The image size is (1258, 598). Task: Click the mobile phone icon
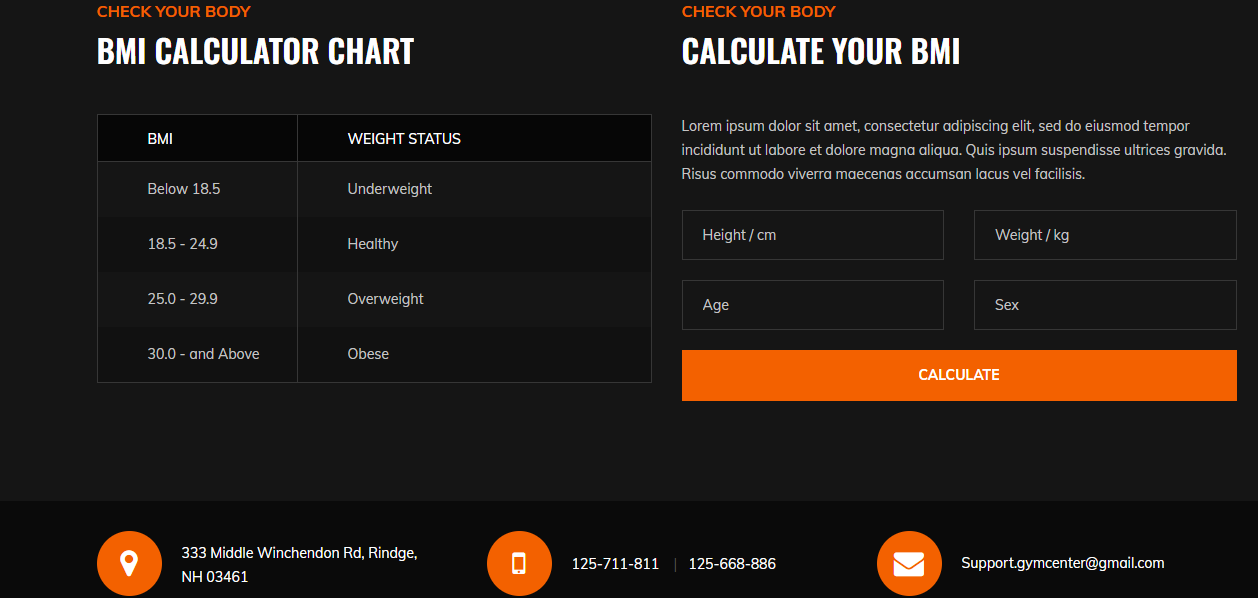(519, 563)
